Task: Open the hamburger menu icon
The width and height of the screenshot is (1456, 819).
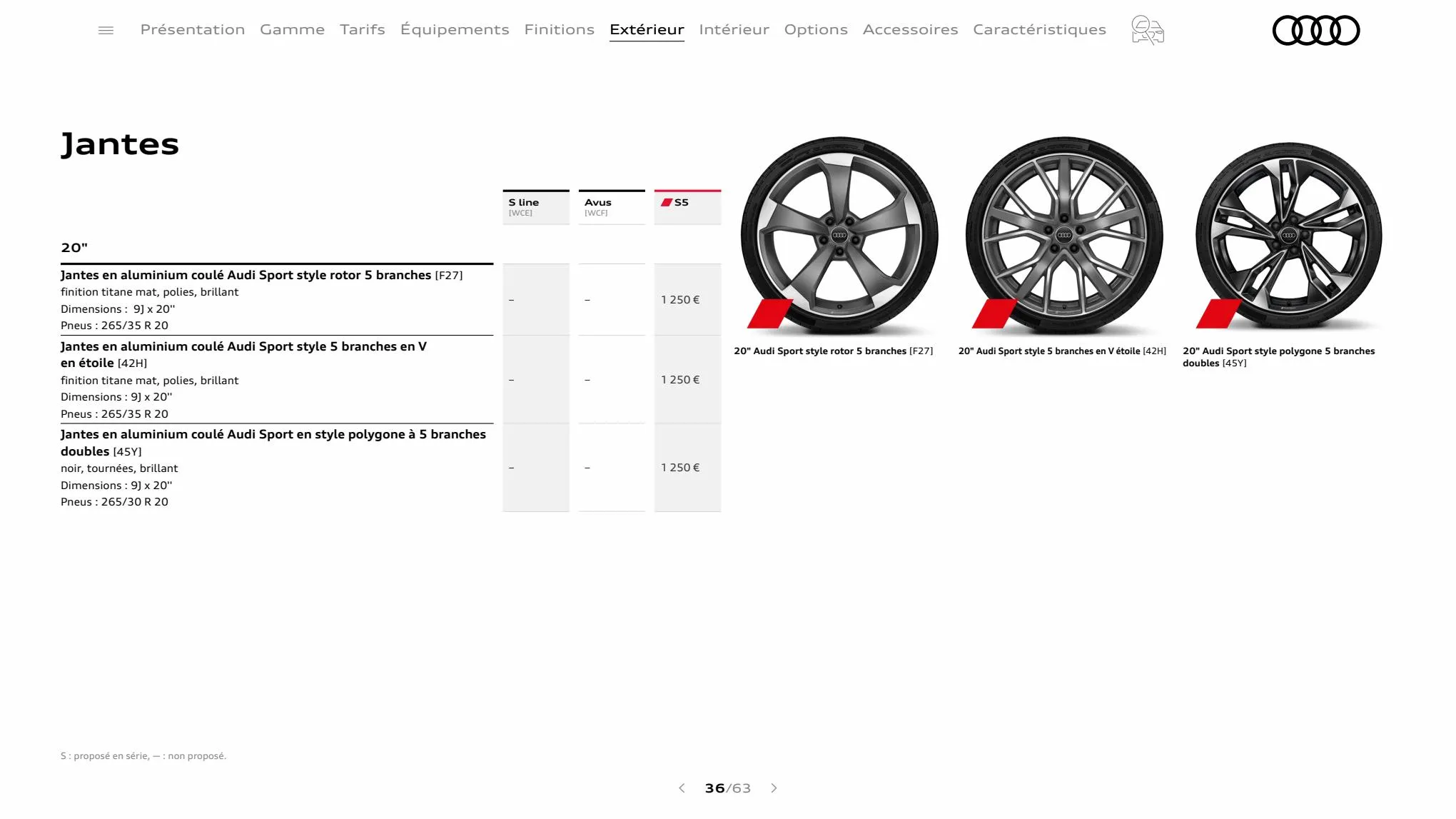Action: 106,30
